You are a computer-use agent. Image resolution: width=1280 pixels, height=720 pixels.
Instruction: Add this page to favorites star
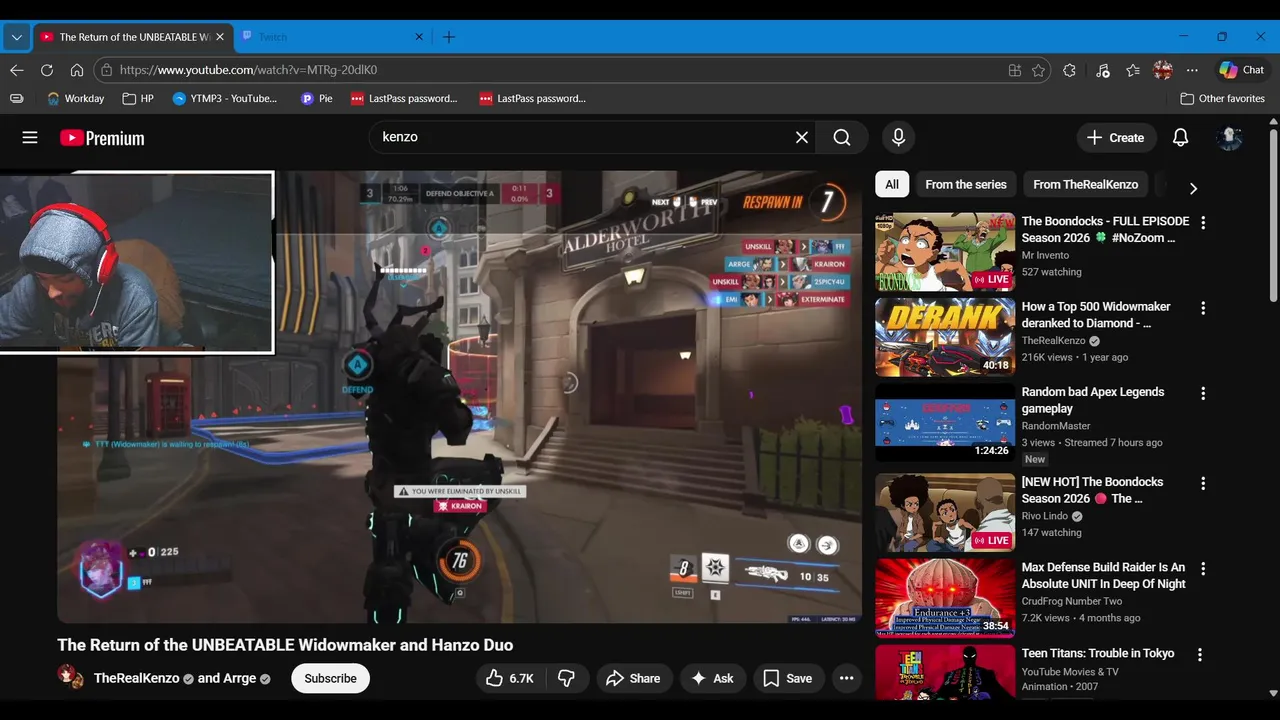[1039, 70]
